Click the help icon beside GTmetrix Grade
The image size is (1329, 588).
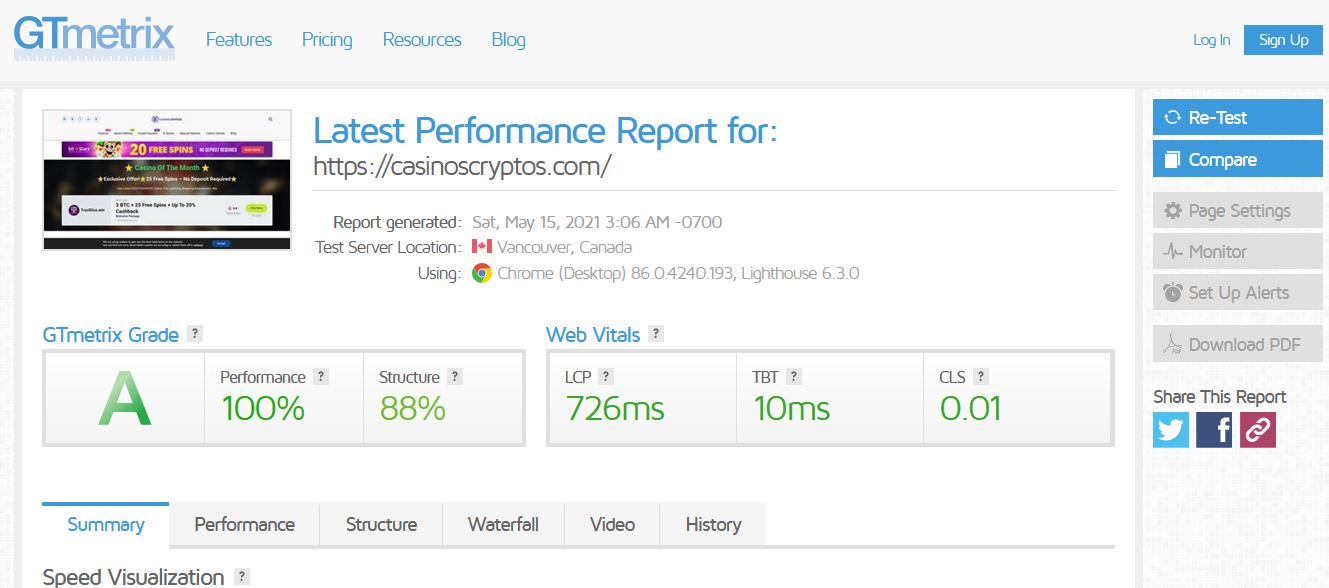point(195,334)
